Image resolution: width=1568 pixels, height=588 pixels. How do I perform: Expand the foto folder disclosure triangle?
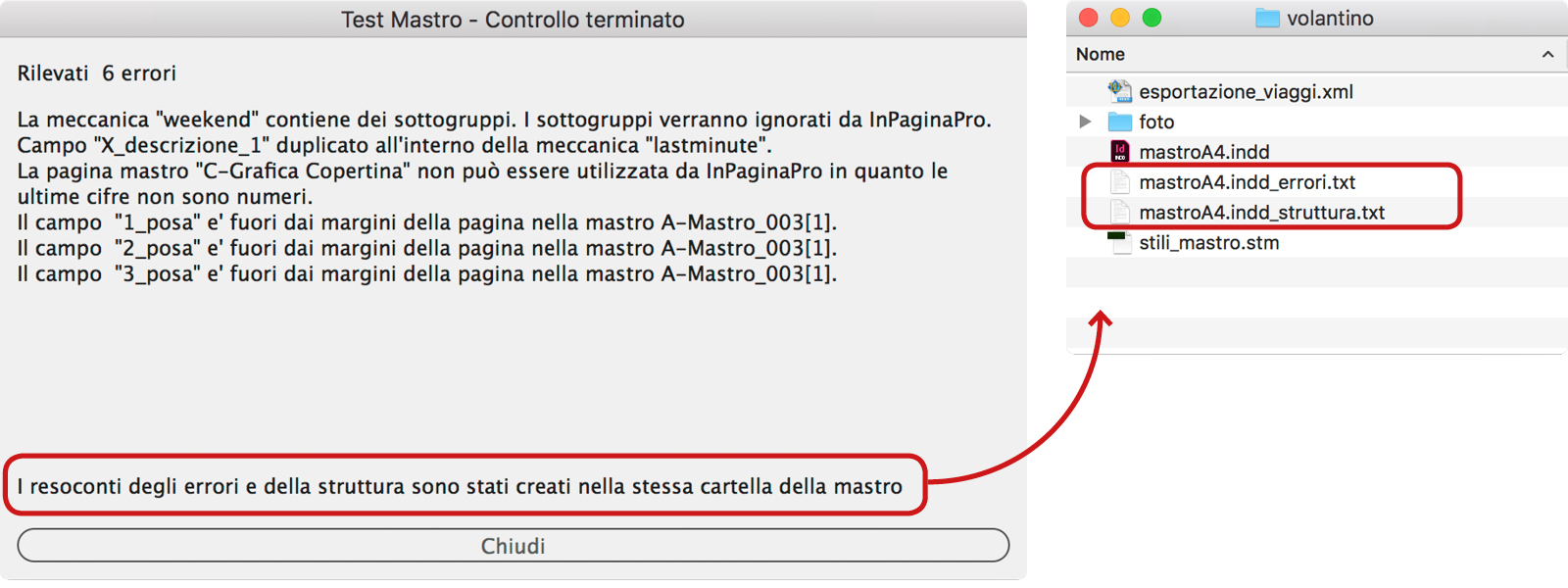1085,122
